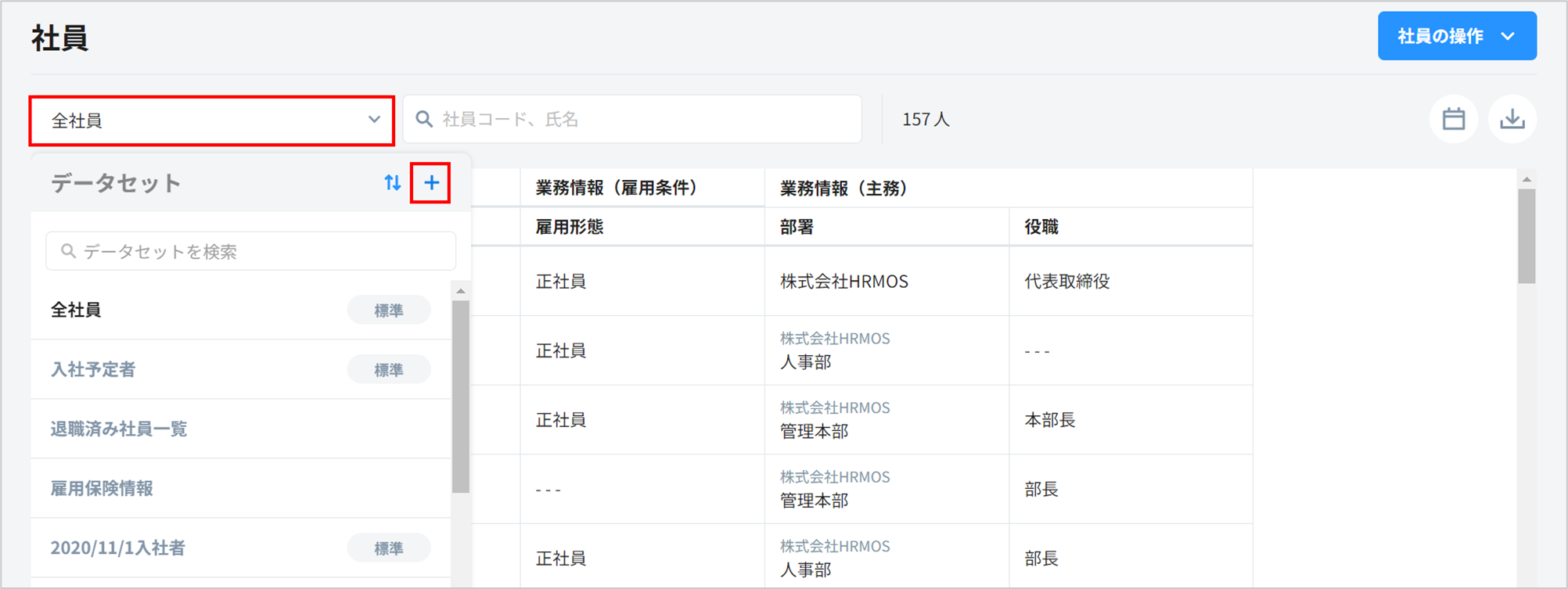Click the plus icon to add dataset
This screenshot has height=589, width=1568.
pyautogui.click(x=431, y=183)
